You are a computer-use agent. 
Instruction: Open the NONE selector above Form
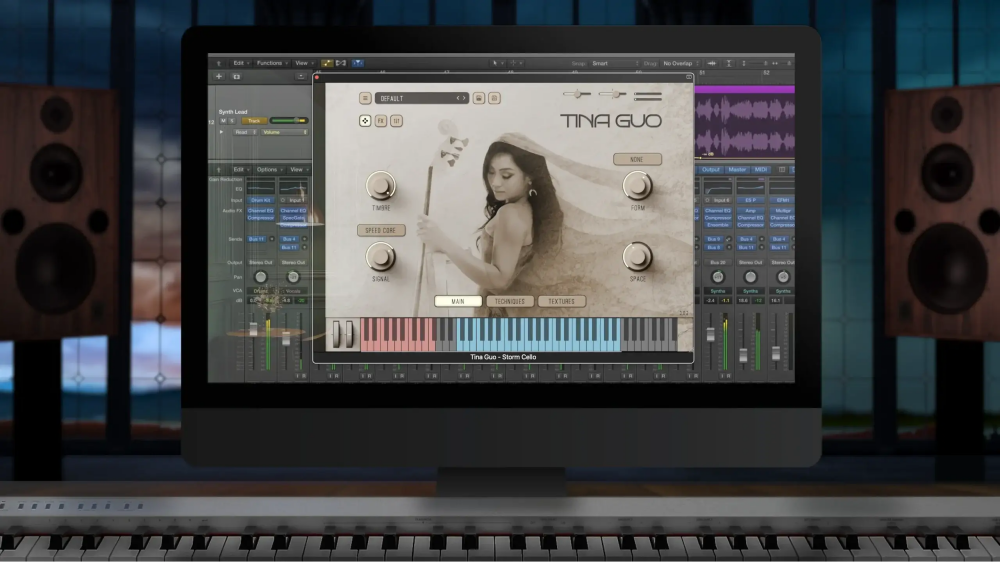[x=637, y=159]
